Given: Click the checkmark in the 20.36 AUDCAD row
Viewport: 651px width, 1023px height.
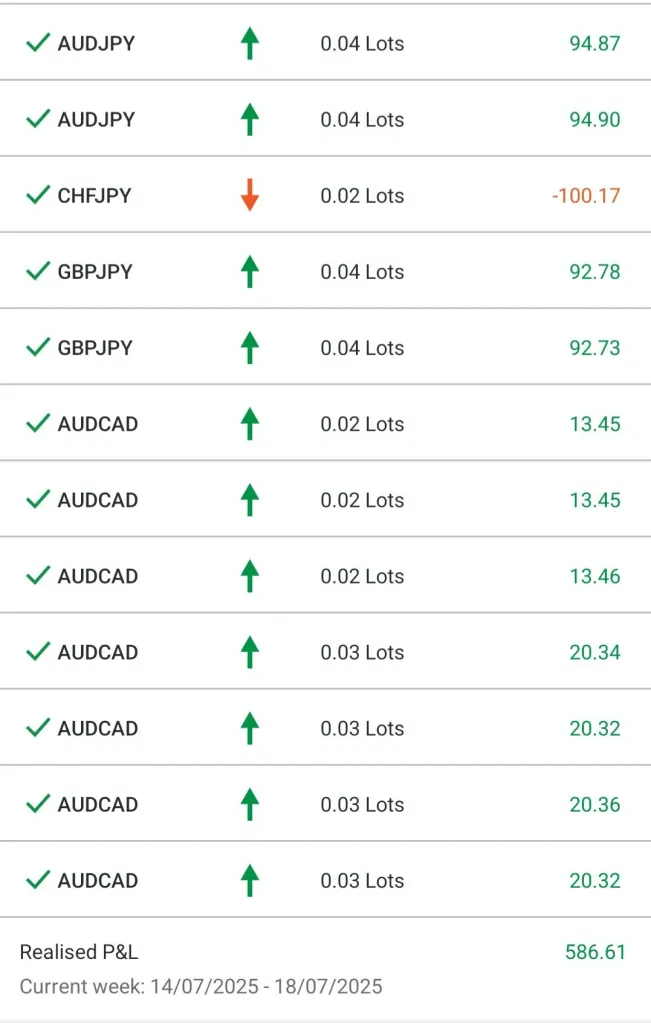Looking at the screenshot, I should (38, 803).
